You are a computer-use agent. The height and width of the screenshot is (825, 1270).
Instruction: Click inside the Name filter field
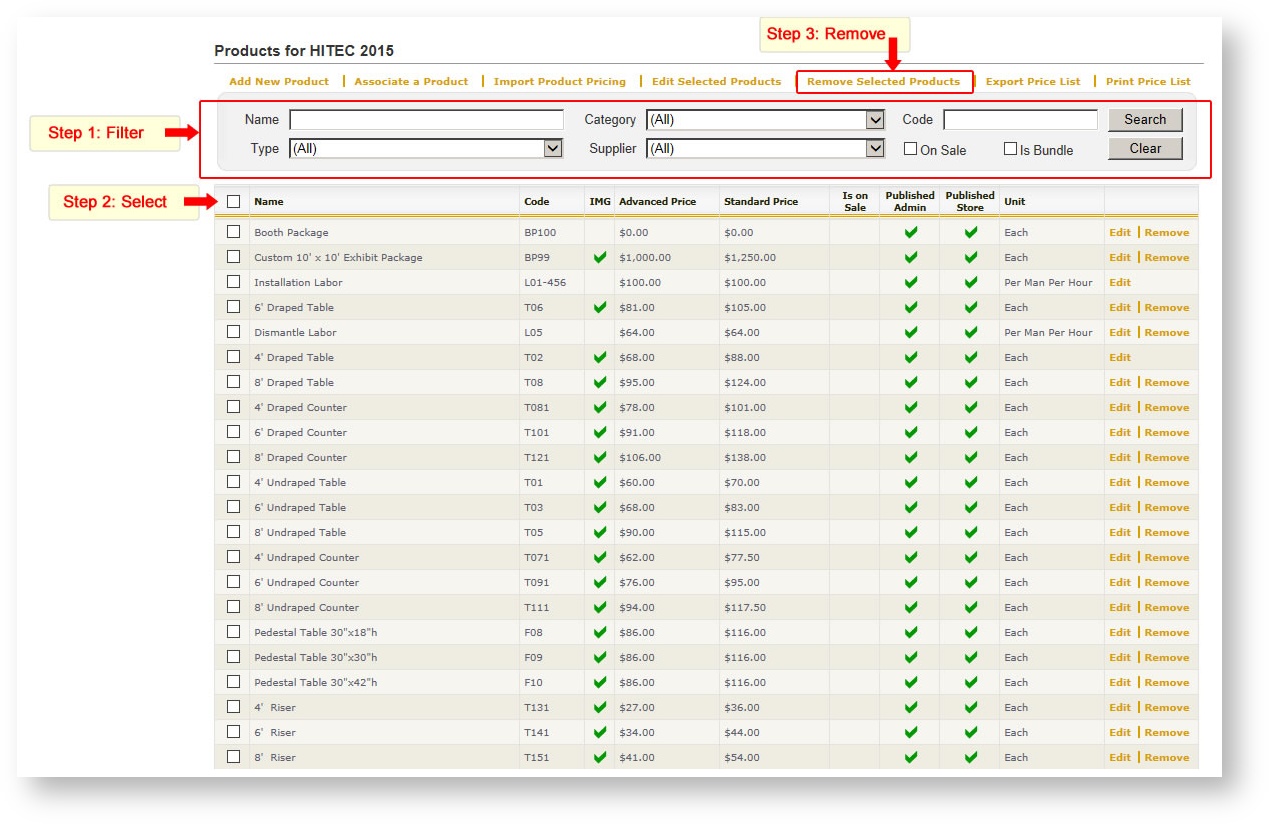point(425,119)
